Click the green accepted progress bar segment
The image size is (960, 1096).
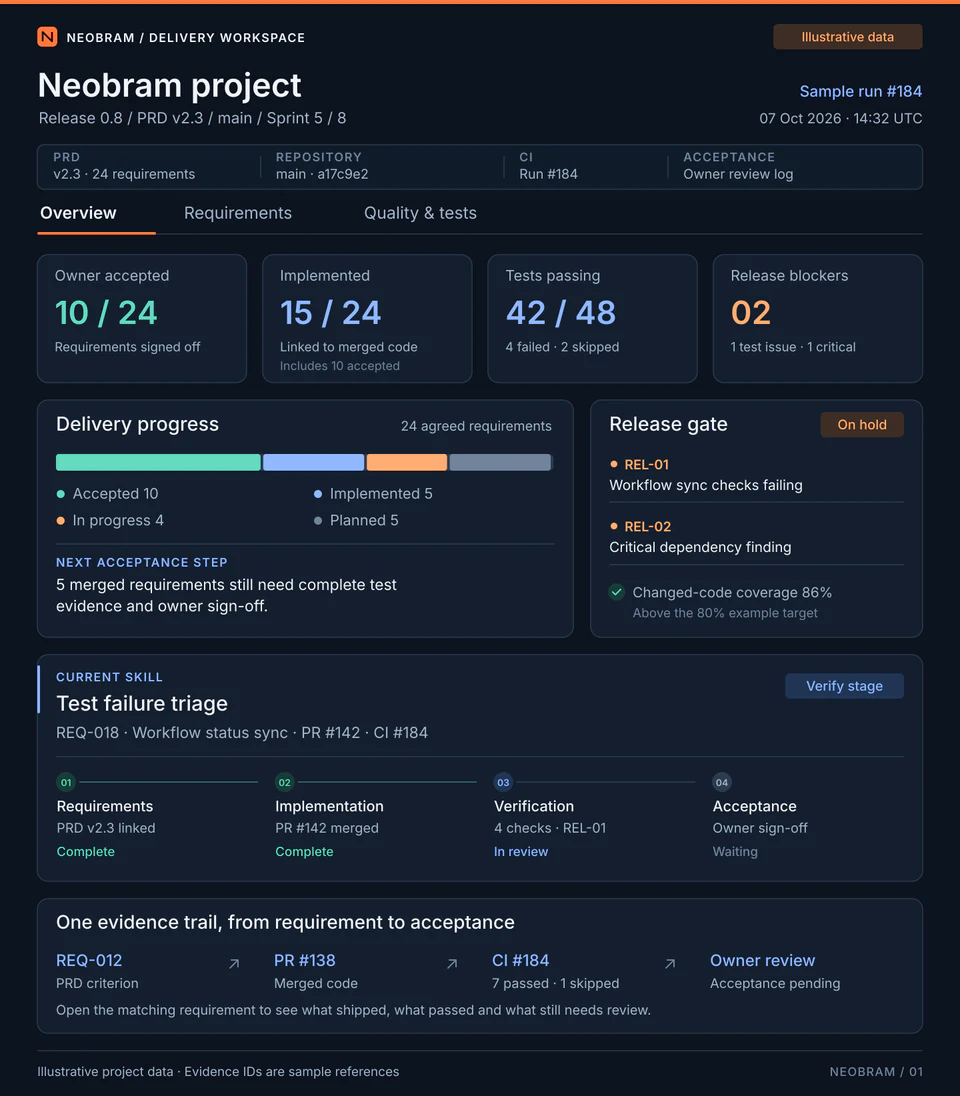(158, 462)
